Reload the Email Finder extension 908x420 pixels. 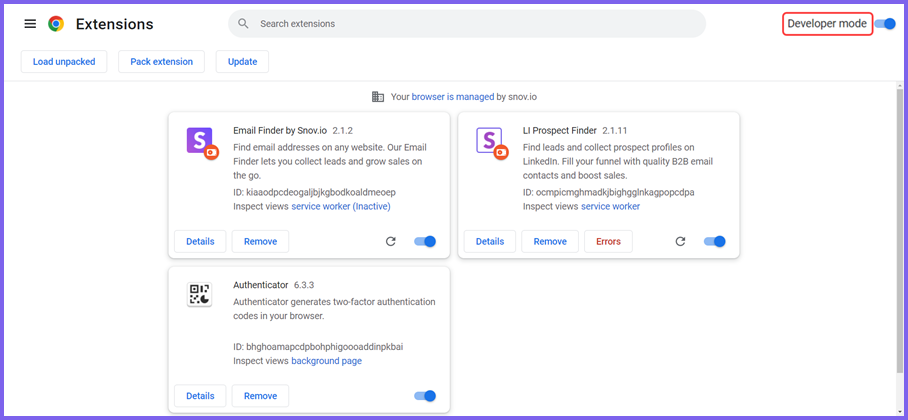click(x=391, y=242)
